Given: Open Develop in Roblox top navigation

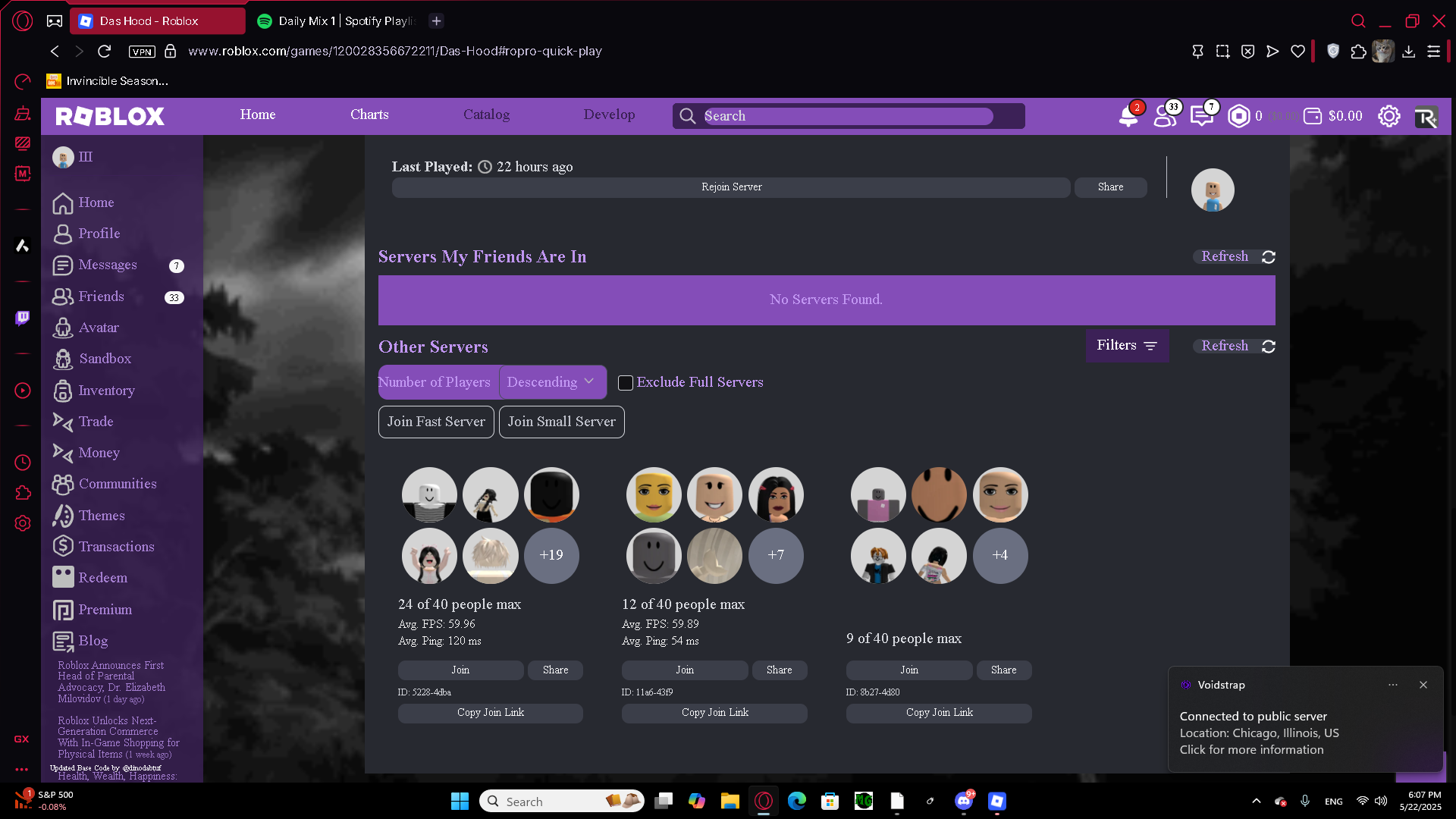Looking at the screenshot, I should (x=609, y=115).
